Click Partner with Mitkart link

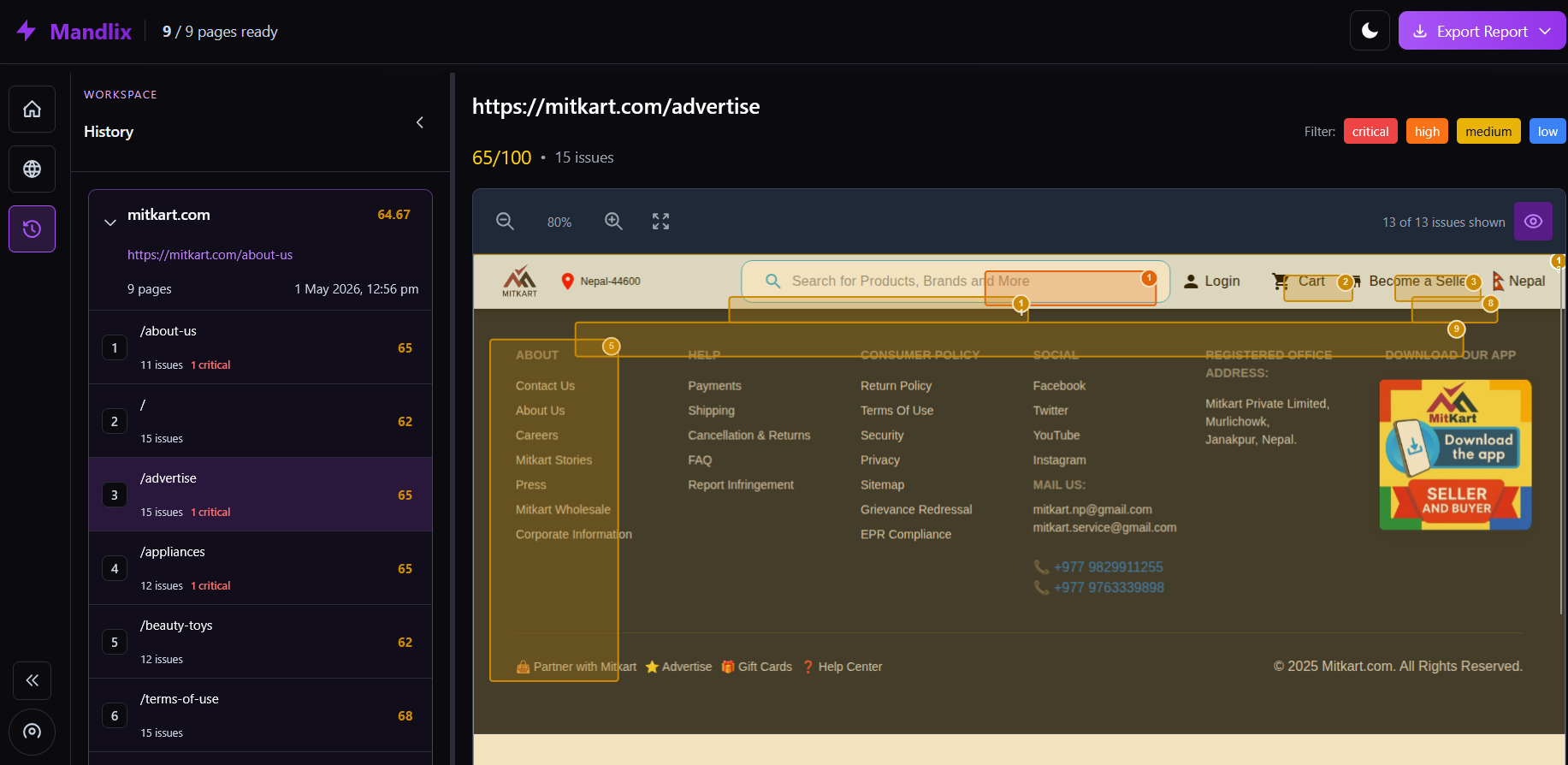(x=577, y=667)
